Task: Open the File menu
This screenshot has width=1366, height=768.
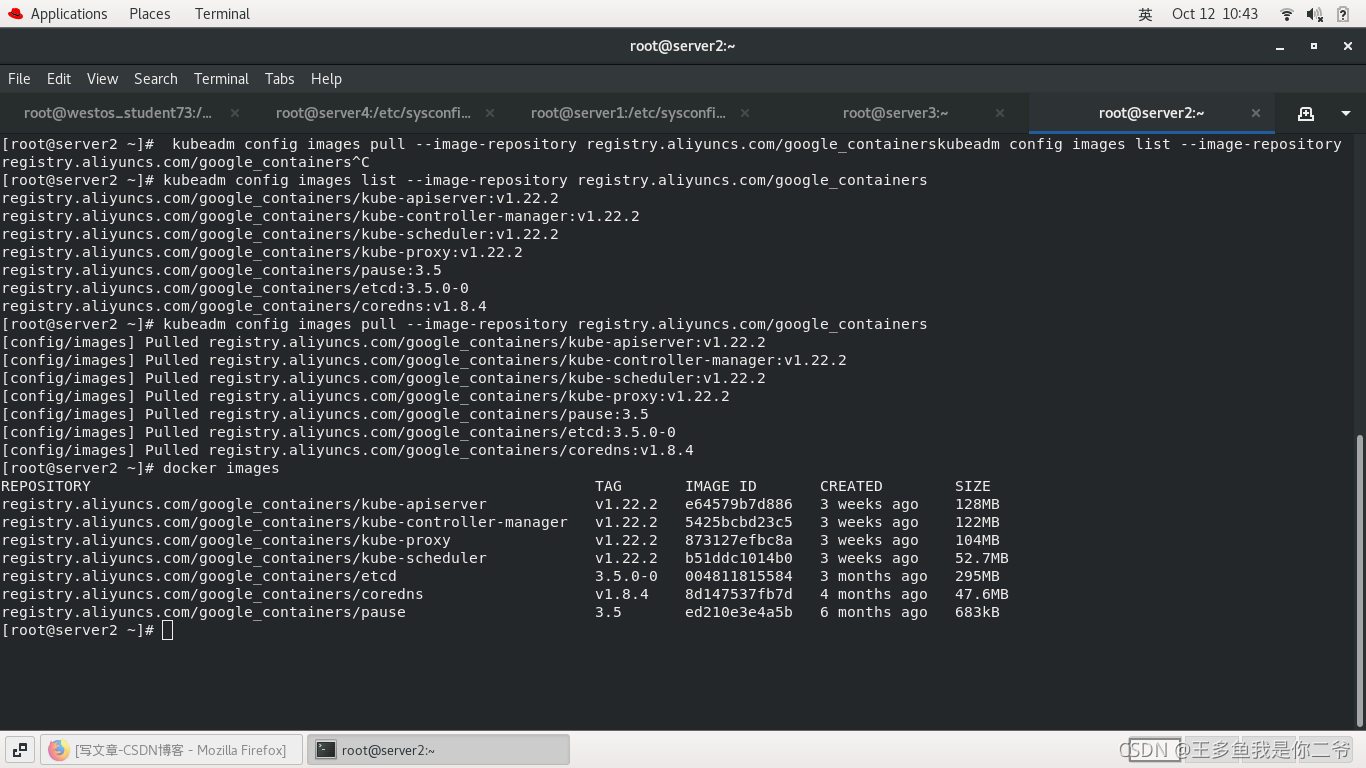Action: [x=19, y=79]
